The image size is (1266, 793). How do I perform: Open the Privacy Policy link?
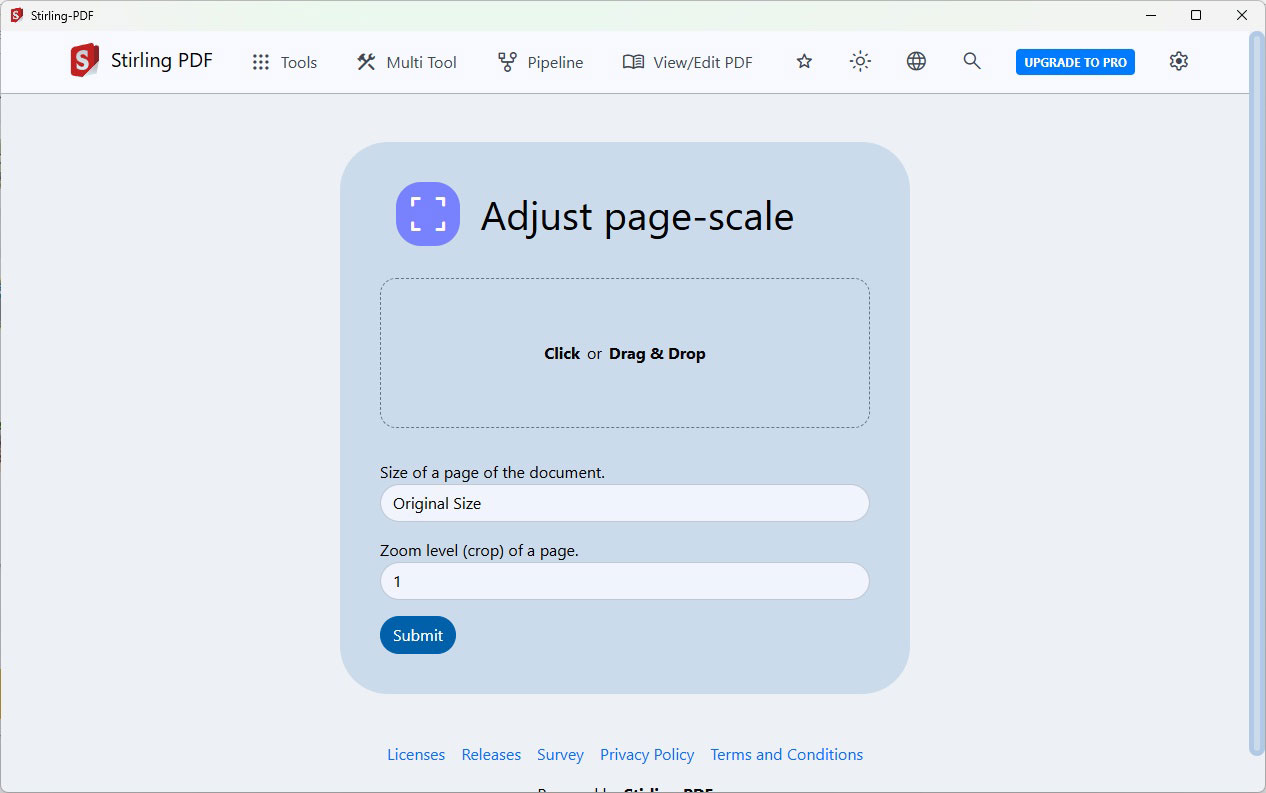pyautogui.click(x=647, y=754)
